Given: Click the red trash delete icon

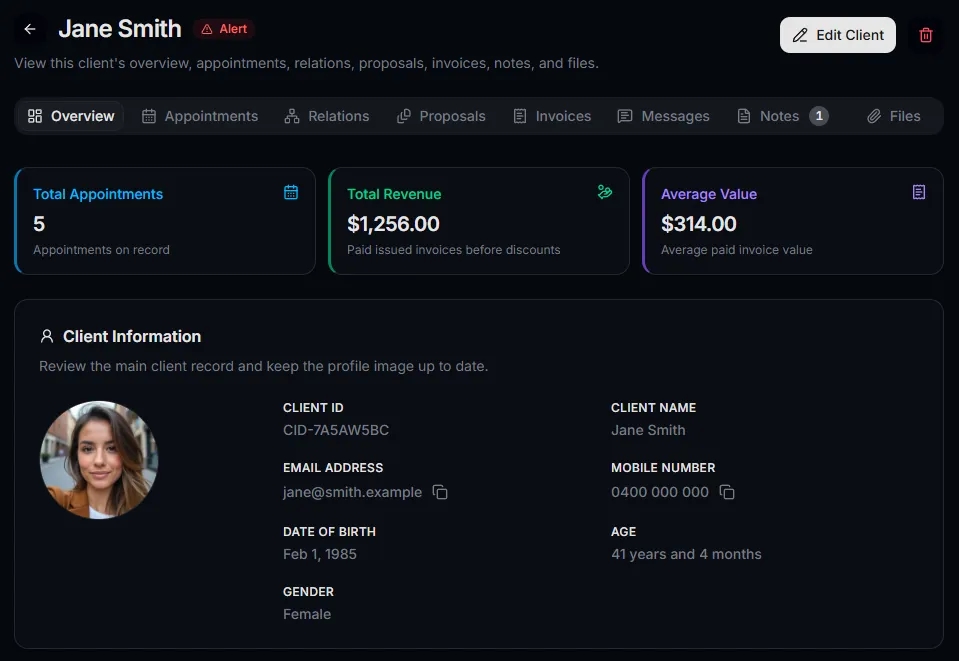Looking at the screenshot, I should 925,35.
